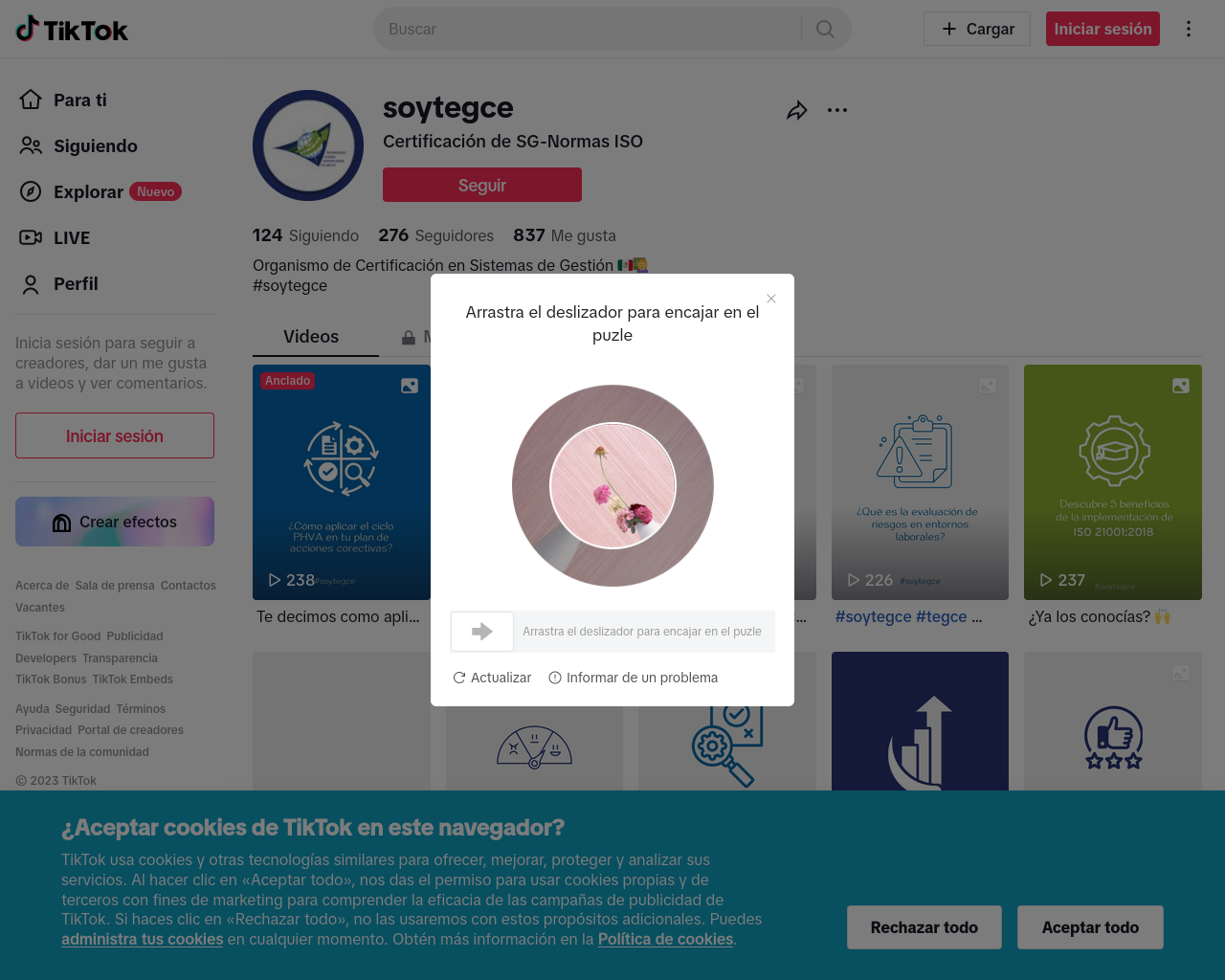Open Siguiendo feed

(78, 145)
